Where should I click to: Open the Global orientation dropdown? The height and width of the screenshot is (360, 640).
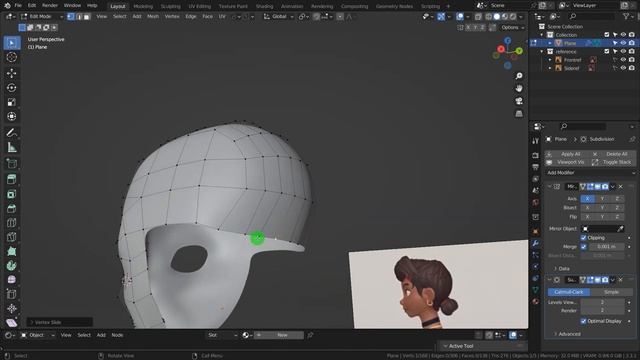278,17
